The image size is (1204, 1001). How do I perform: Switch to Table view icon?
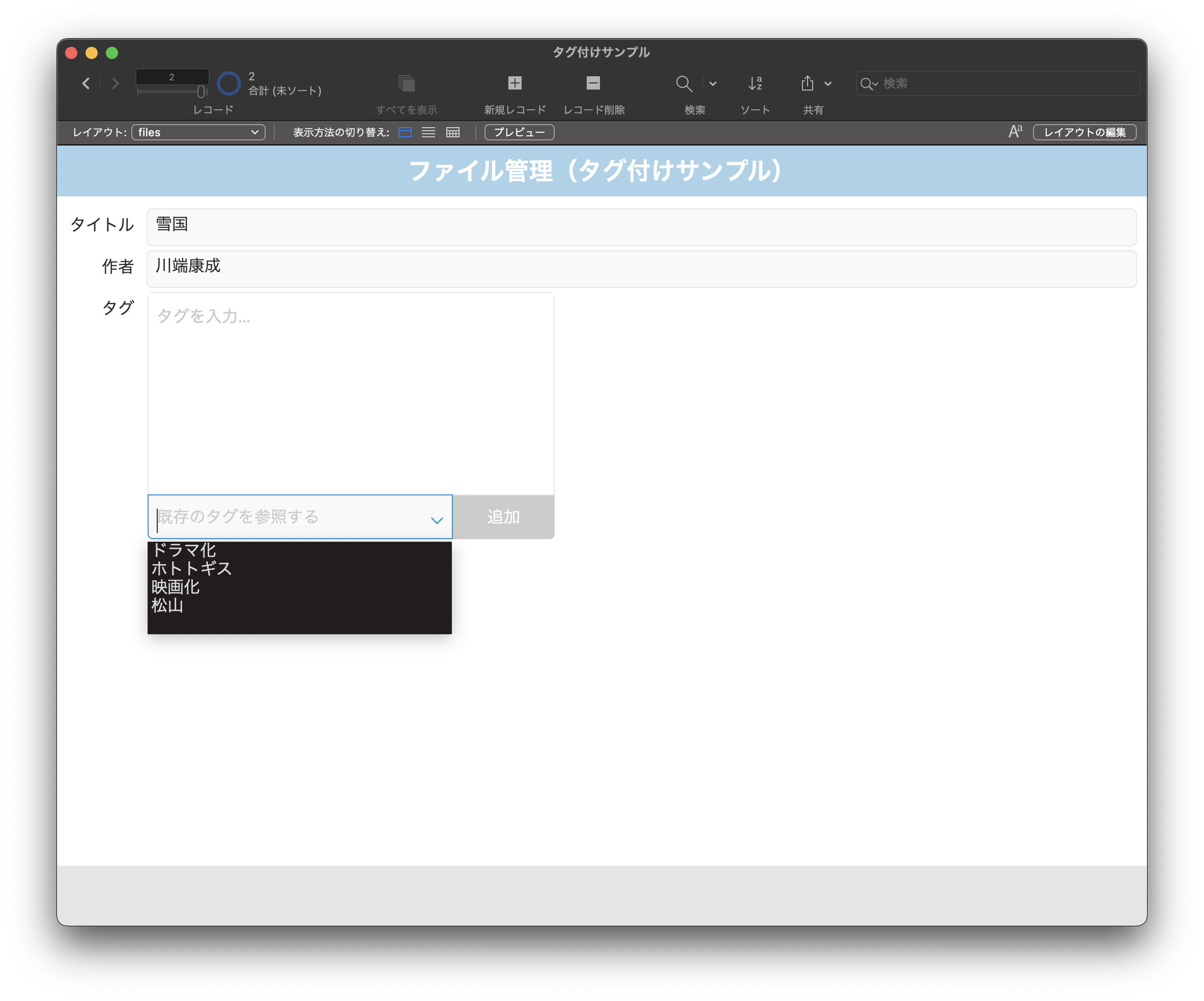[452, 132]
